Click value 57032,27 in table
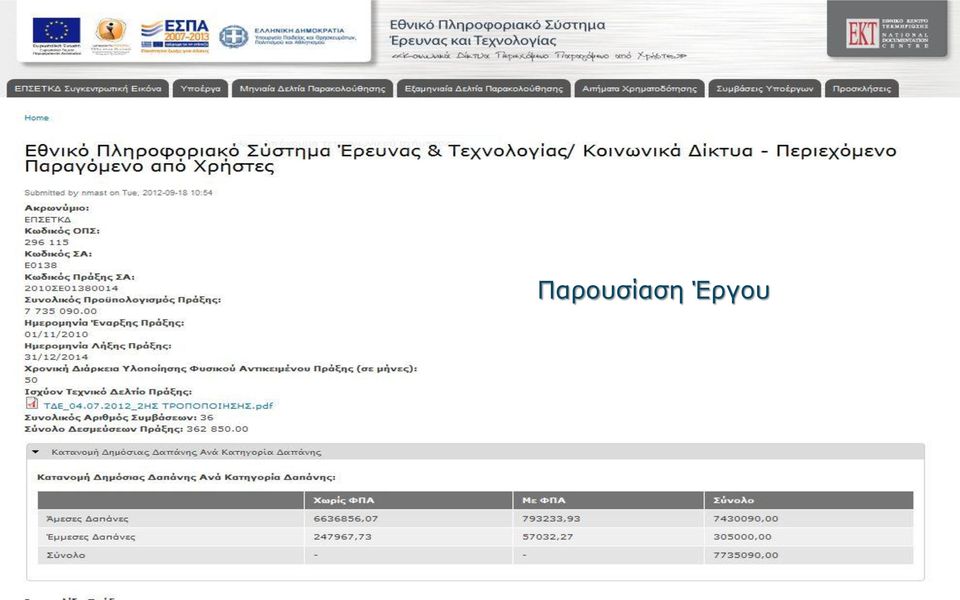The height and width of the screenshot is (600, 960). [x=547, y=537]
